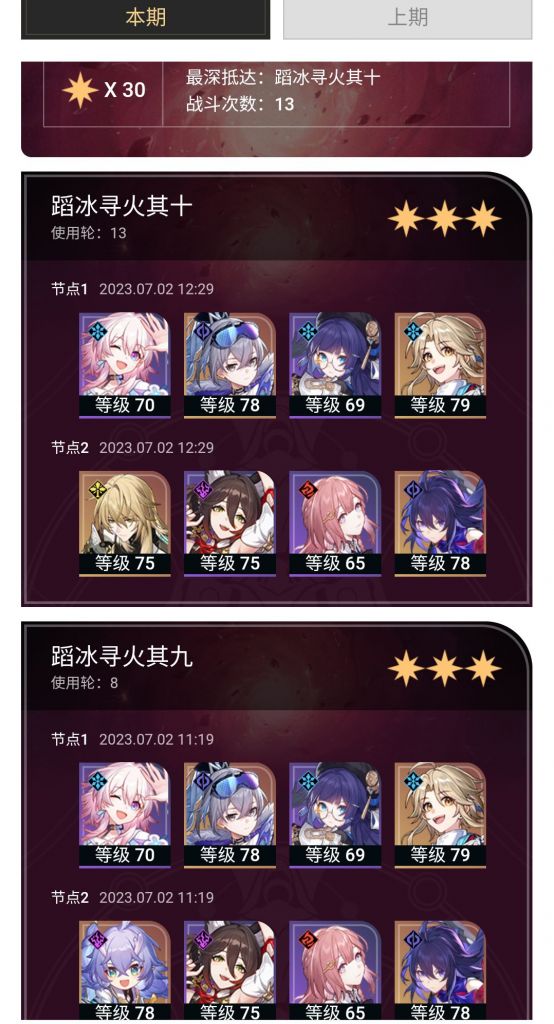Click the three stars rating of 蹈冰寻火其十
The width and height of the screenshot is (554, 1024).
coord(444,219)
